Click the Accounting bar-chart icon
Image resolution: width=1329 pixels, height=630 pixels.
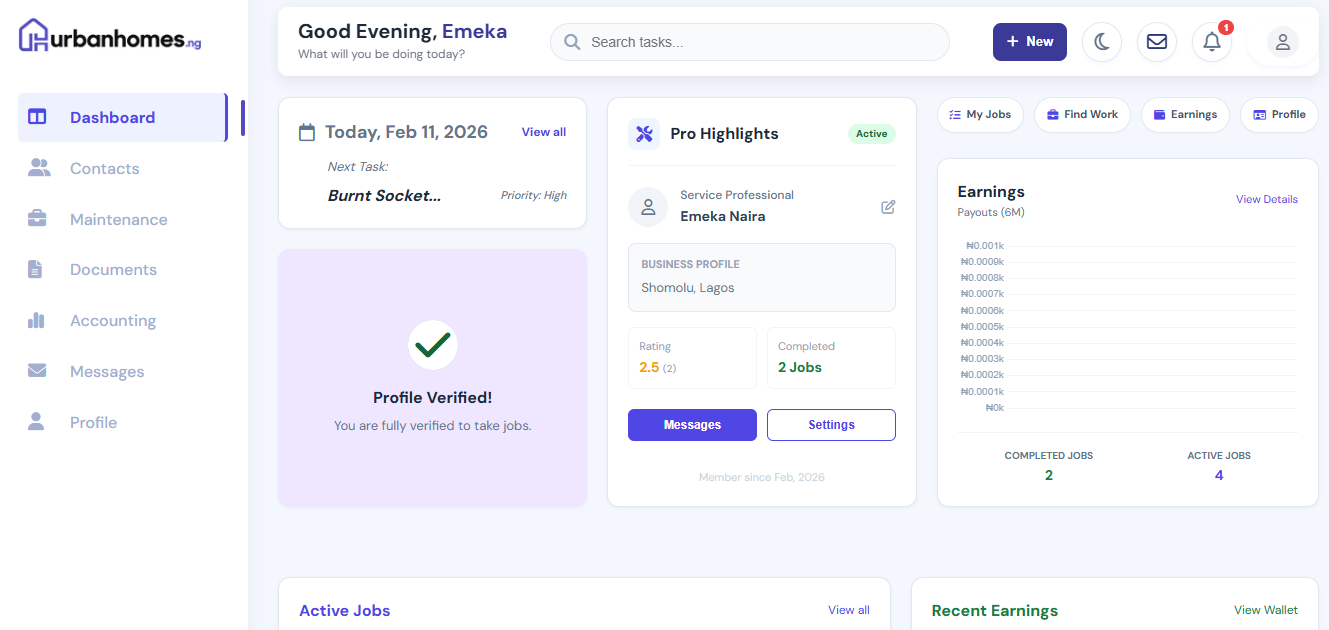38,320
